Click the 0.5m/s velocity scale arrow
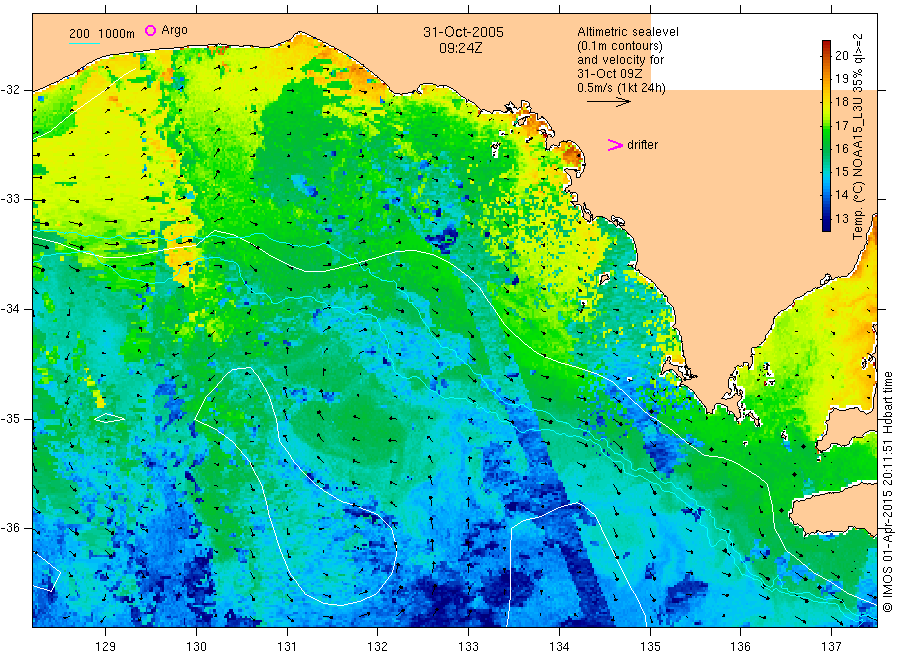The height and width of the screenshot is (660, 900). pos(608,102)
